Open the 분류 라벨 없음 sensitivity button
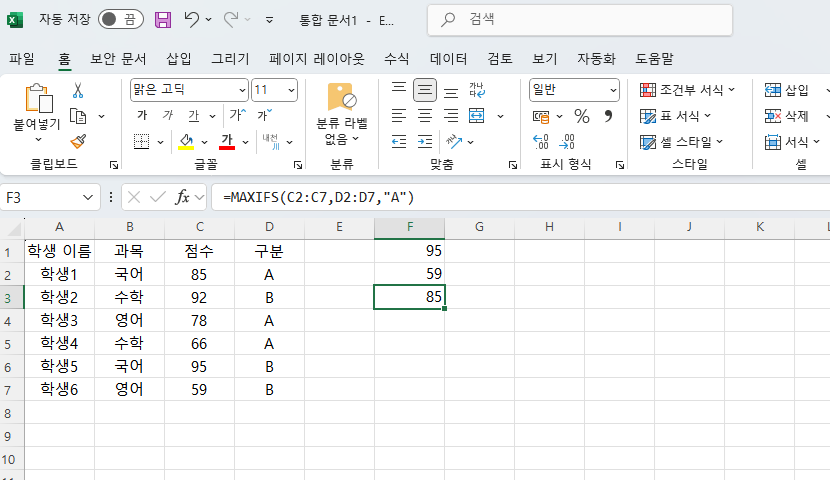Viewport: 830px width, 480px height. (x=341, y=114)
